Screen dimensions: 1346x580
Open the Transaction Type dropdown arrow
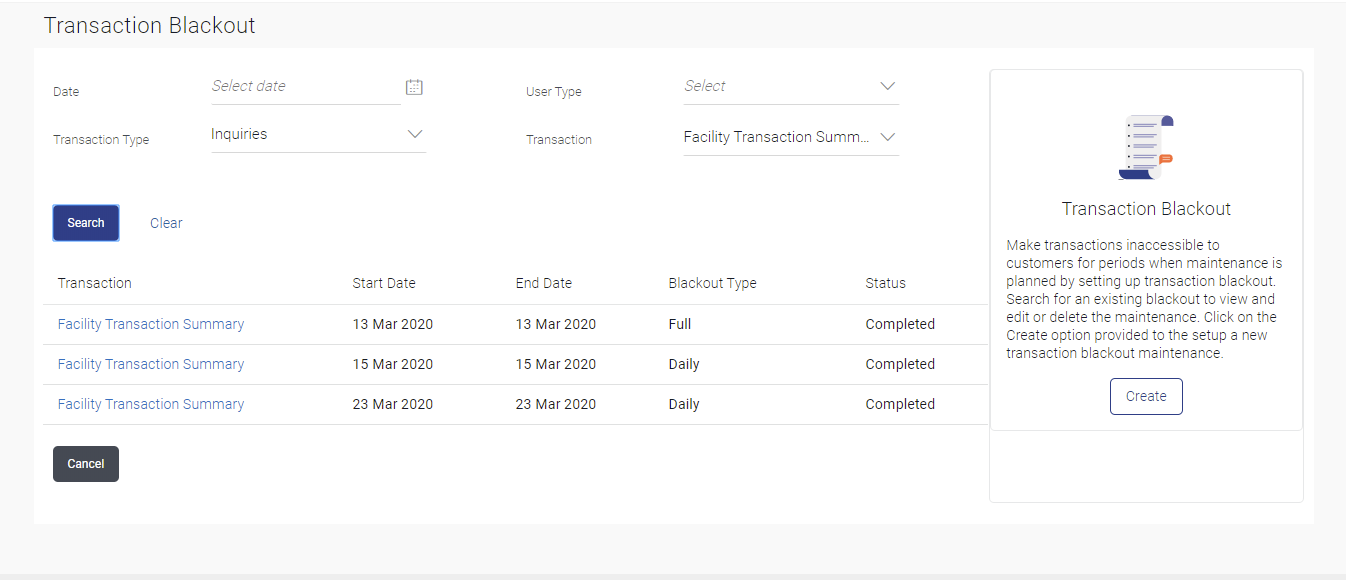pyautogui.click(x=415, y=134)
